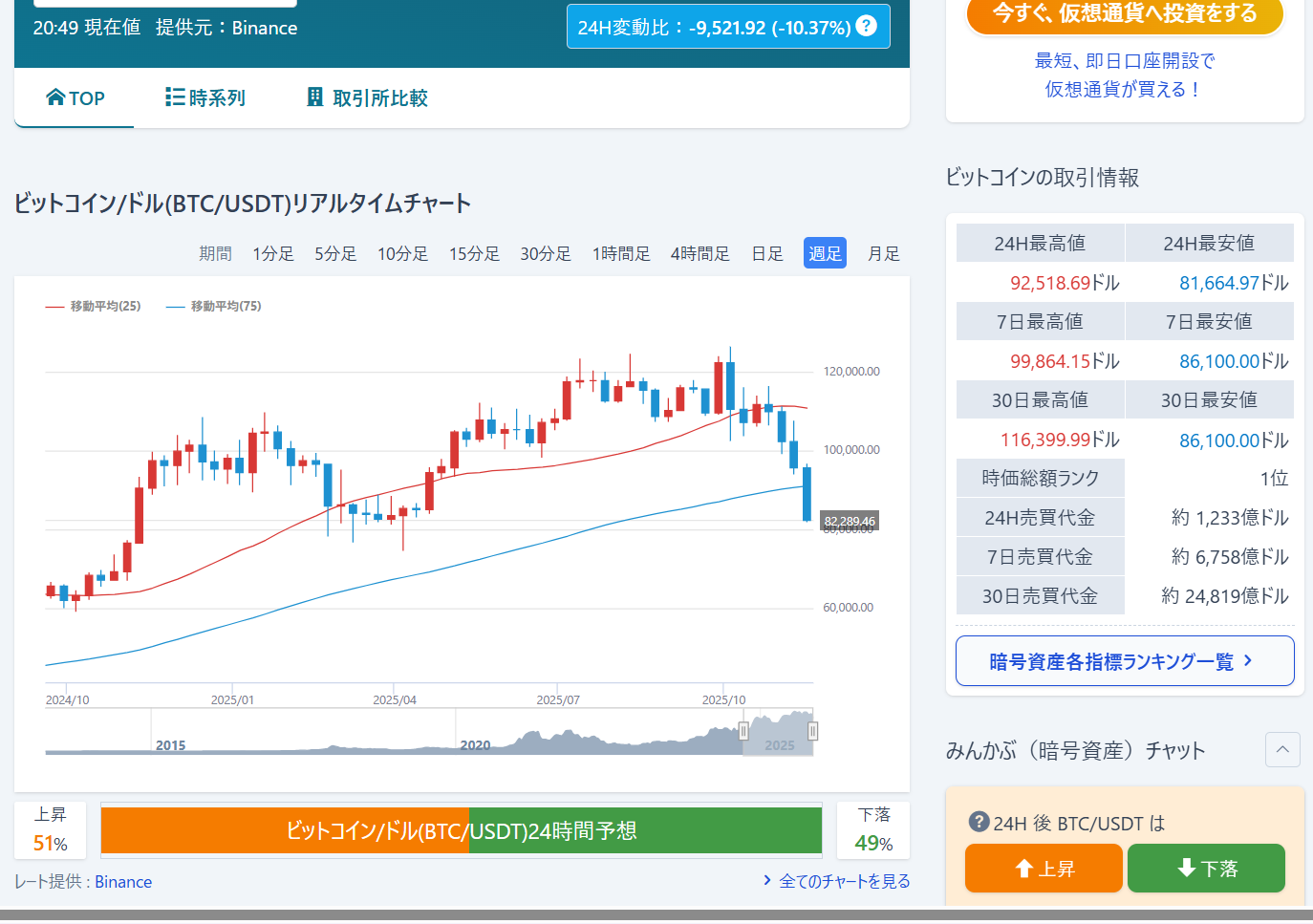Image resolution: width=1313 pixels, height=924 pixels.
Task: Switch to the 時系列 tab
Action: click(205, 98)
